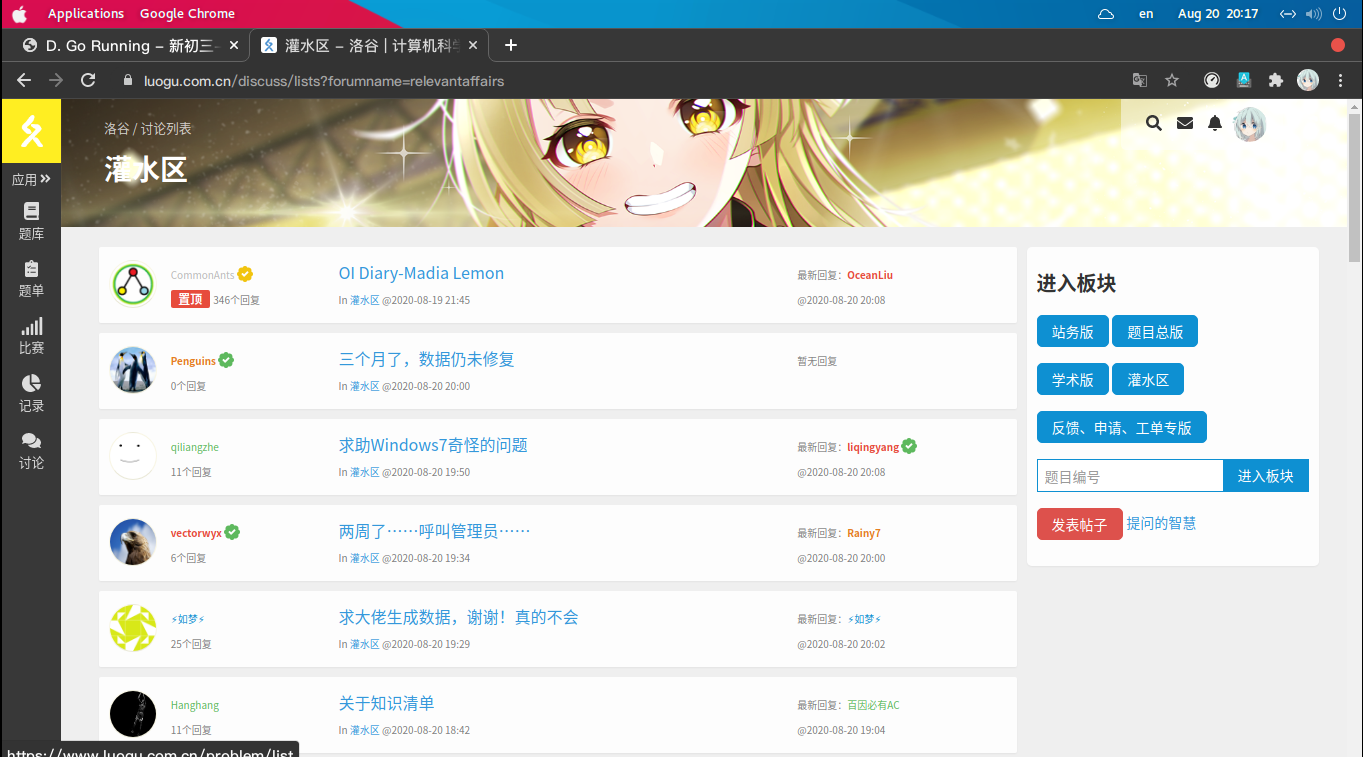The height and width of the screenshot is (757, 1363).
Task: Open the Chrome profile avatar in toolbar
Action: coord(1308,80)
